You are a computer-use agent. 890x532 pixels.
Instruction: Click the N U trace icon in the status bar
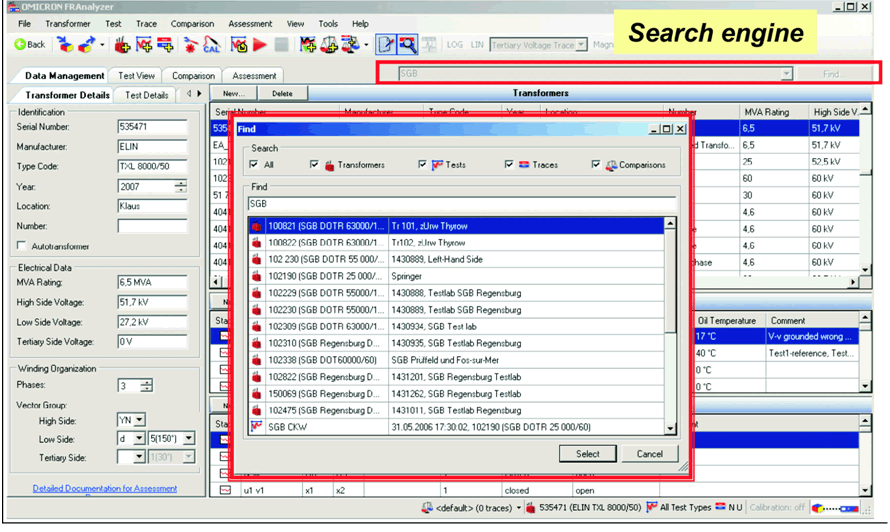(720, 506)
